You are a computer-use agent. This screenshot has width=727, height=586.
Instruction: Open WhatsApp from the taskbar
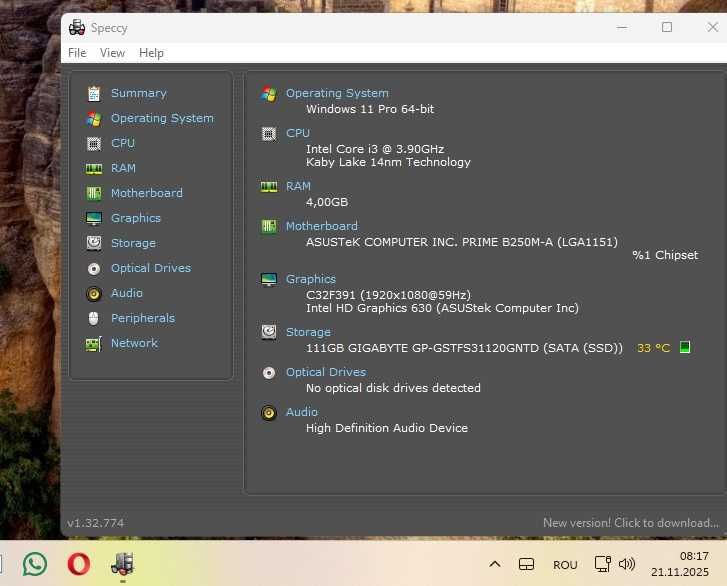(35, 564)
